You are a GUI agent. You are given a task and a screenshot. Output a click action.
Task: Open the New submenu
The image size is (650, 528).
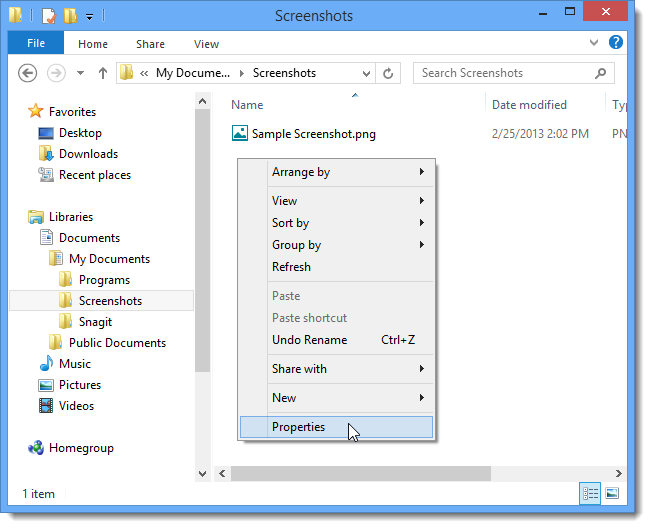[x=336, y=398]
